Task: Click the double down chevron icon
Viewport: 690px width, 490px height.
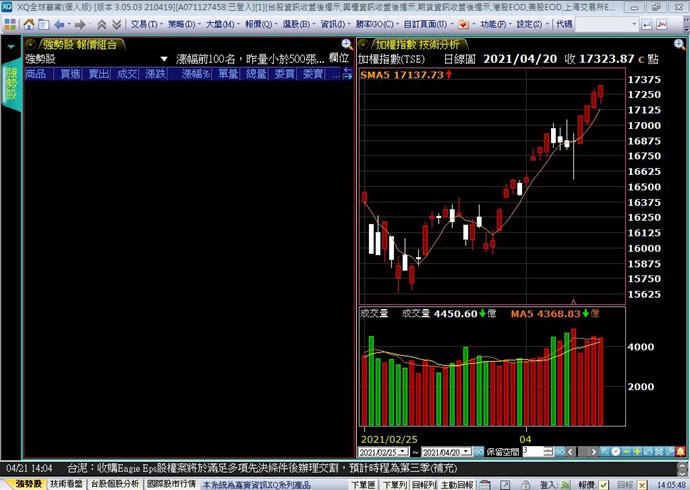Action: pyautogui.click(x=117, y=25)
